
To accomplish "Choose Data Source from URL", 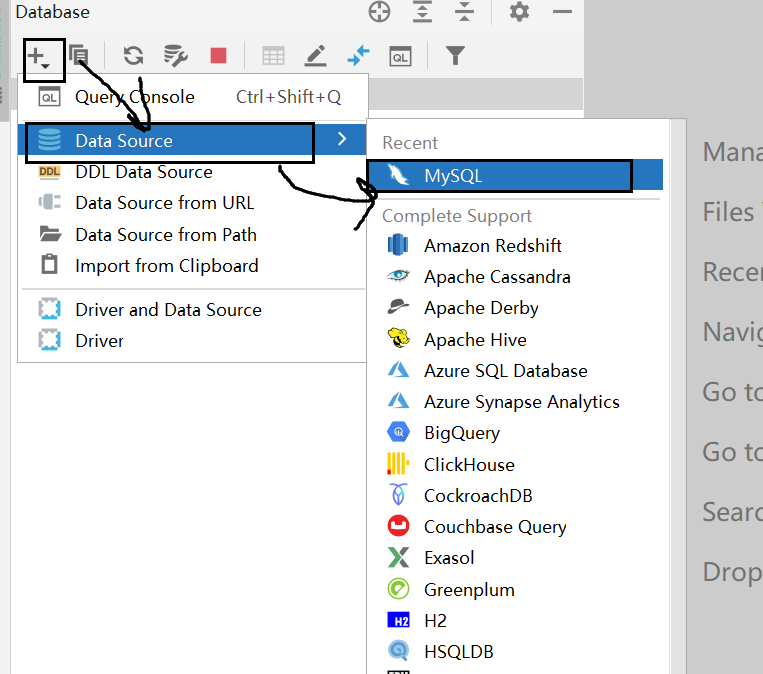I will click(192, 202).
